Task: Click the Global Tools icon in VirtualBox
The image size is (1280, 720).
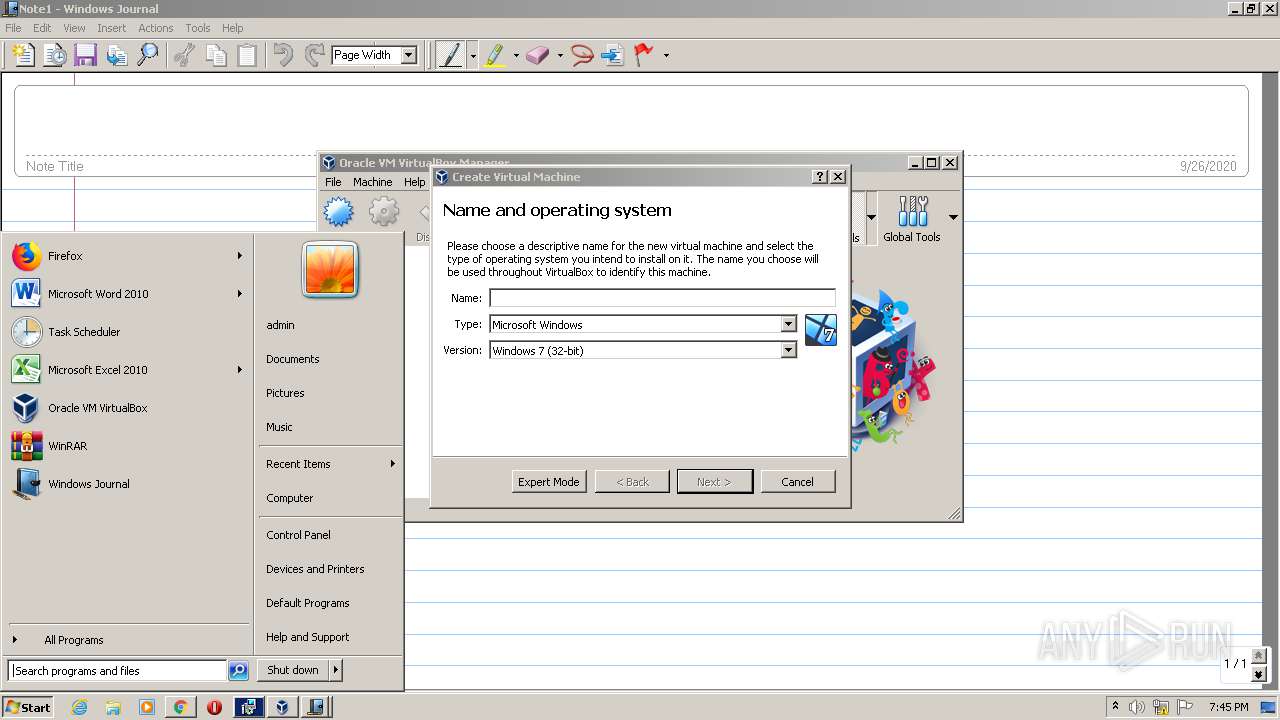Action: [x=911, y=218]
